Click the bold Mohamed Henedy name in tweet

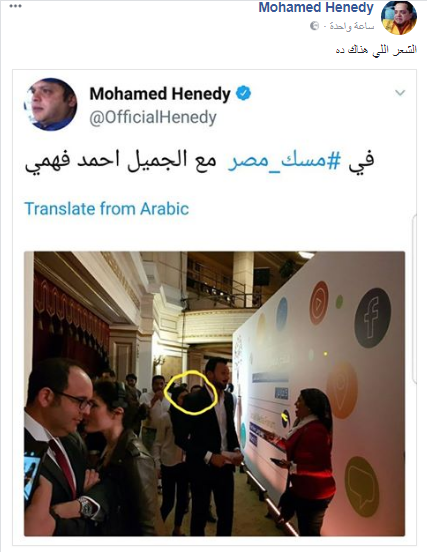click(x=160, y=94)
